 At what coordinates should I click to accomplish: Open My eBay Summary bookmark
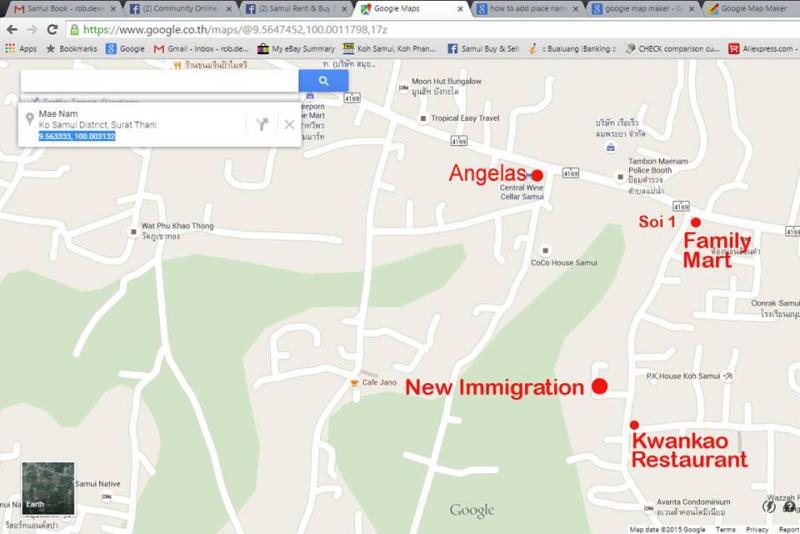point(296,48)
